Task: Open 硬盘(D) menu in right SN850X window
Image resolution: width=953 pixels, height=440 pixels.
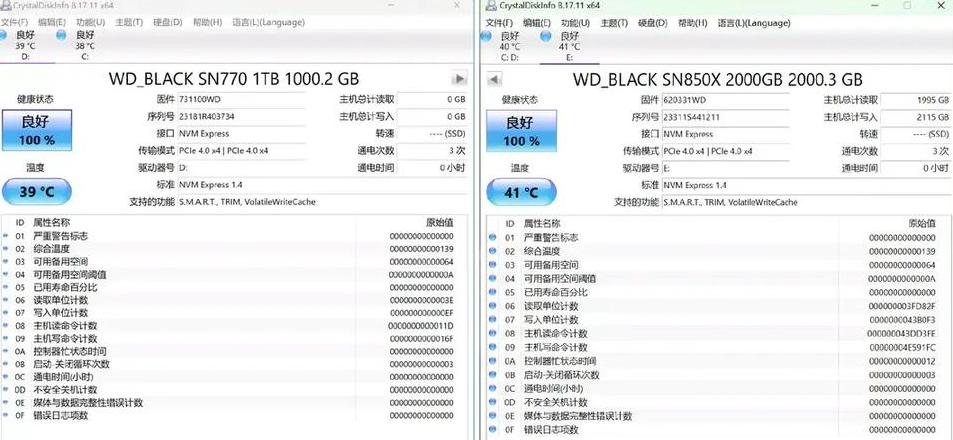Action: tap(653, 23)
